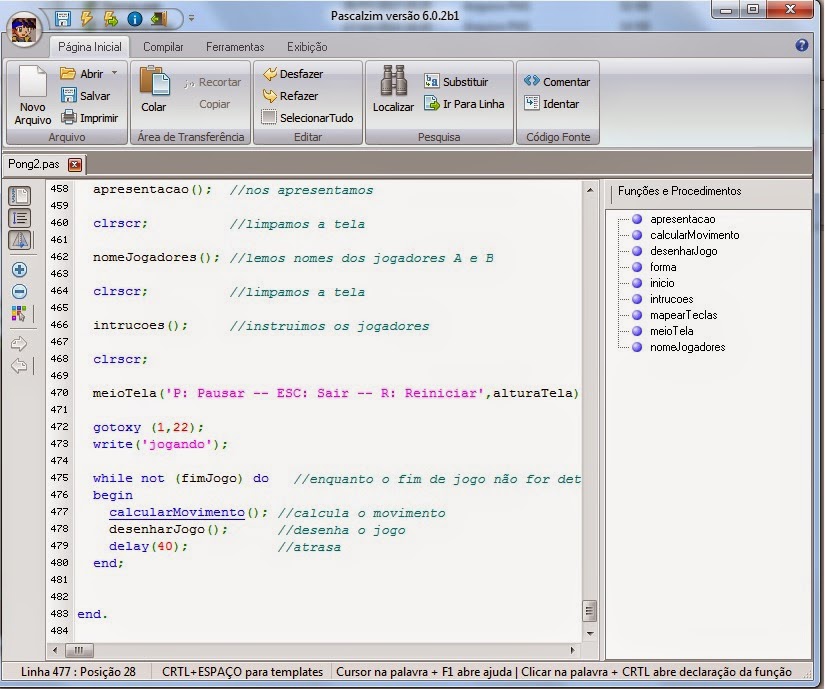Click the blue info icon in quick access bar
This screenshot has height=689, width=825.
point(135,19)
